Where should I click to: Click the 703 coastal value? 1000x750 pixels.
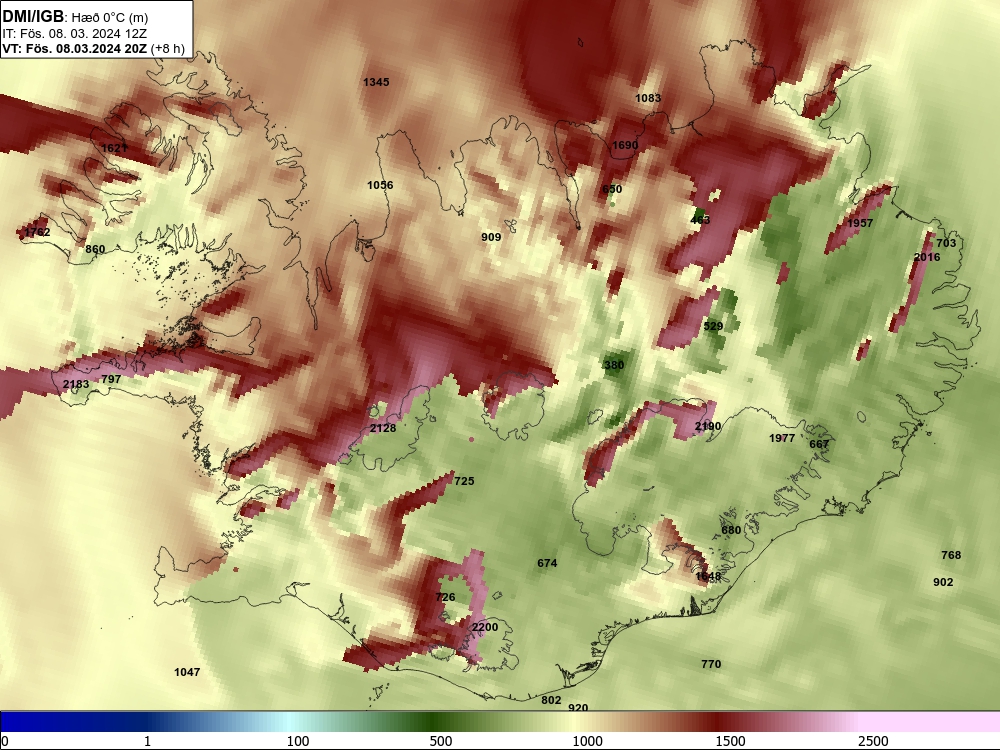click(946, 243)
